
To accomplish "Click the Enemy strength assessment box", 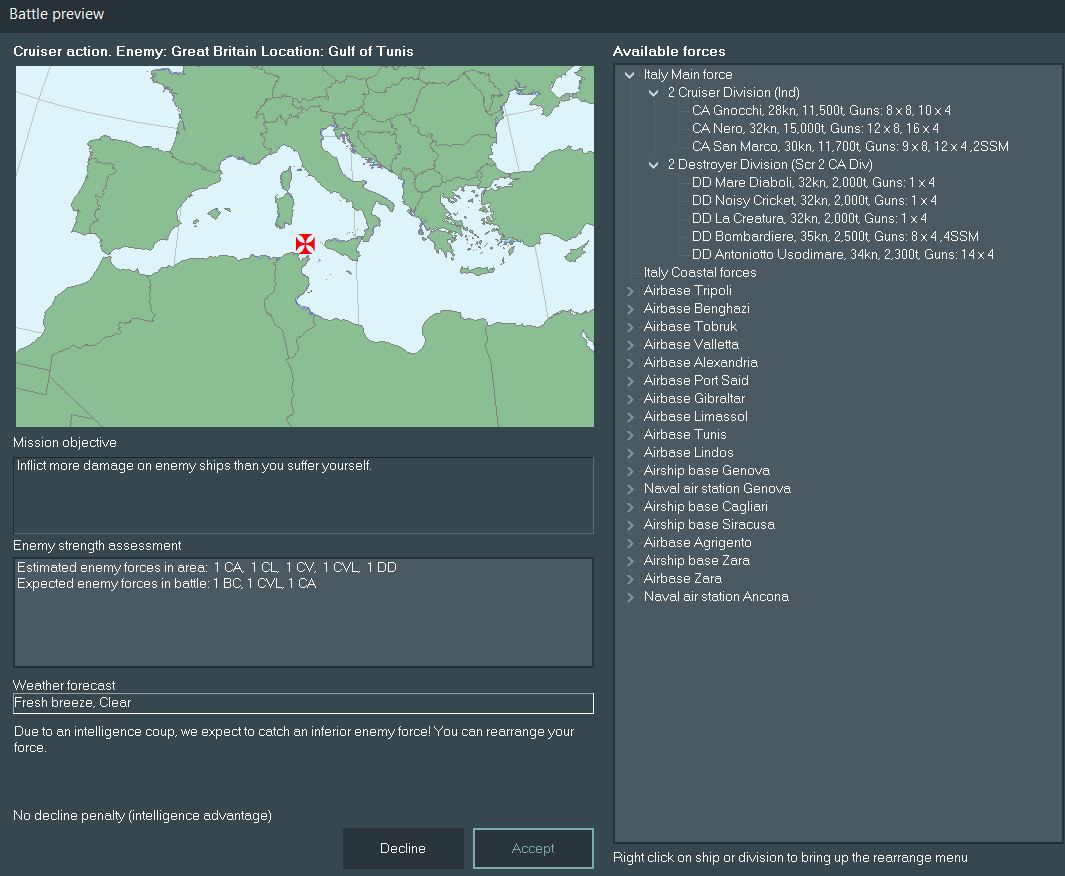I will point(303,613).
